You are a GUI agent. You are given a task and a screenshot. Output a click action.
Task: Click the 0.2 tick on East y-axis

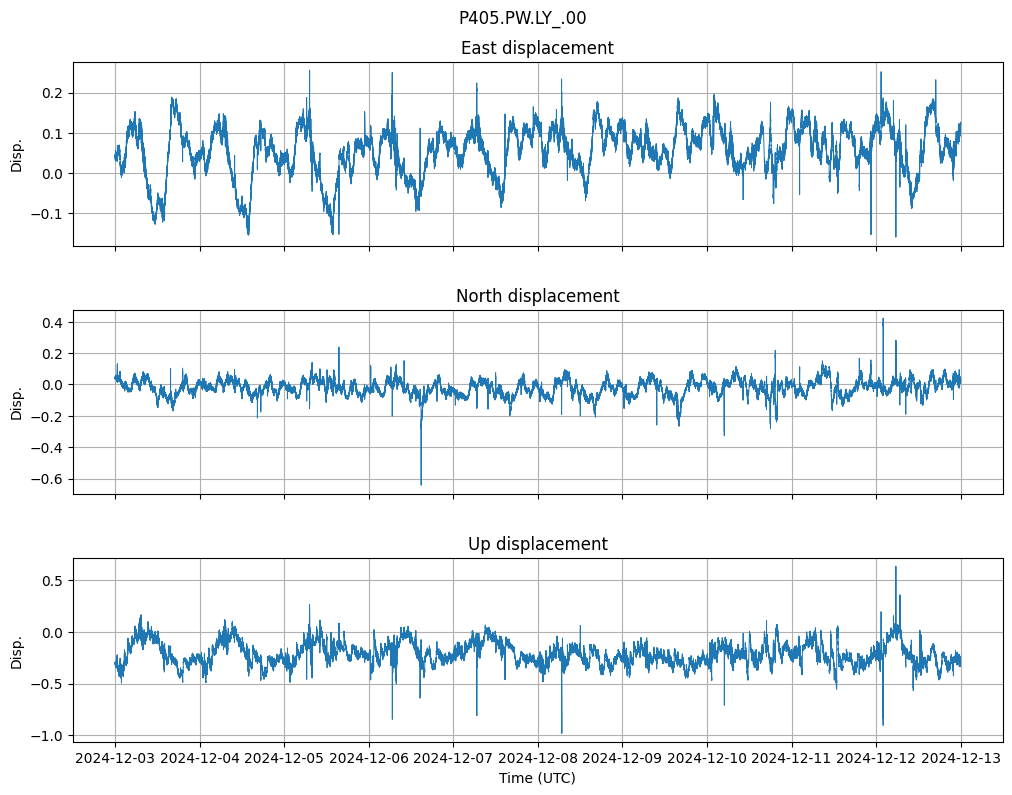tap(51, 93)
